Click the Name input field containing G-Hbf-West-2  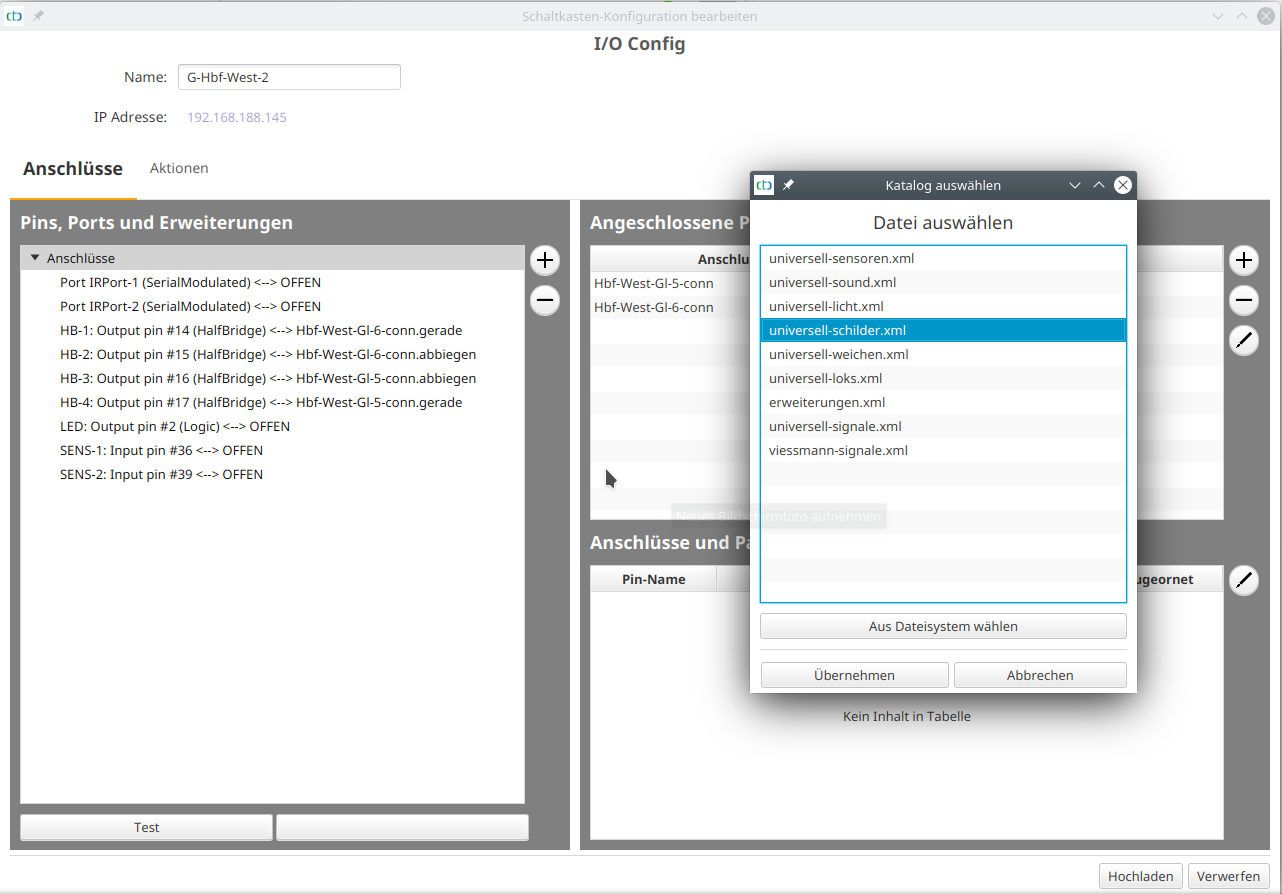pyautogui.click(x=289, y=76)
